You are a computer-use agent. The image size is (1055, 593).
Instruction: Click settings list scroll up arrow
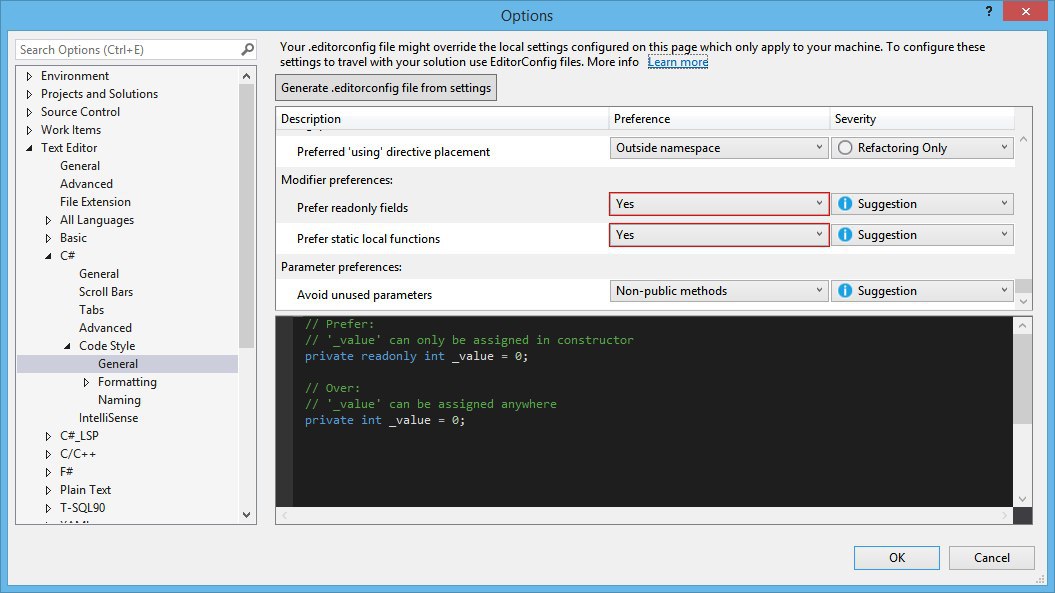click(x=1023, y=139)
